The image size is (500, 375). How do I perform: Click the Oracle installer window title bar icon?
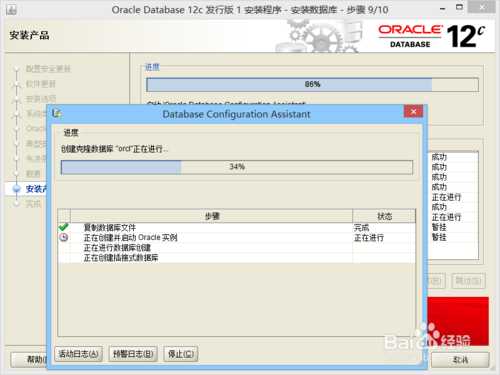[11, 10]
